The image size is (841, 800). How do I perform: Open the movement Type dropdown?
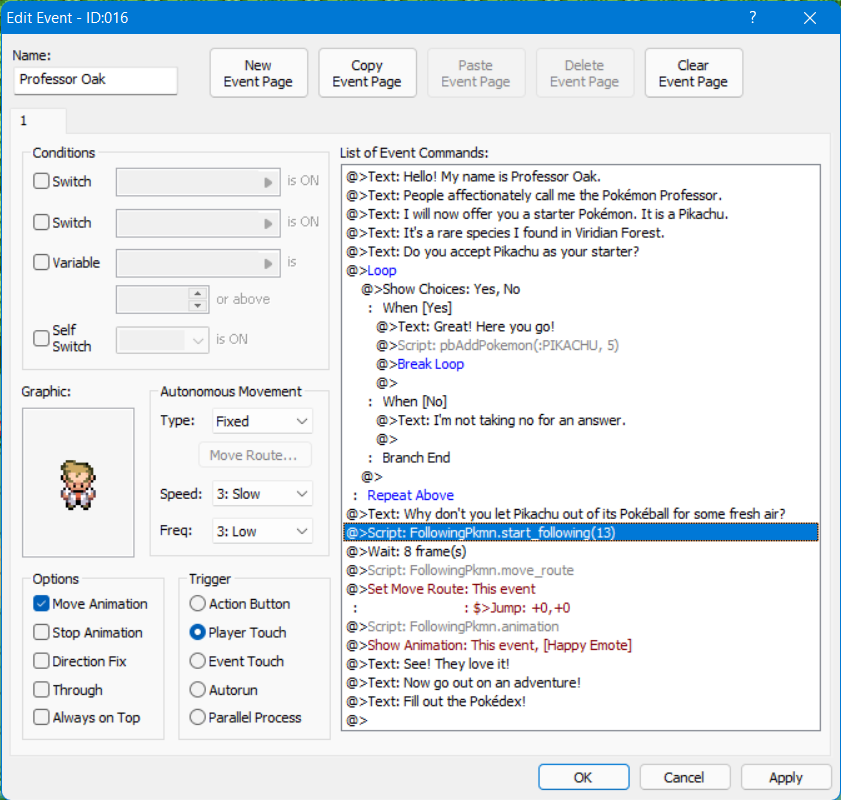(x=262, y=421)
